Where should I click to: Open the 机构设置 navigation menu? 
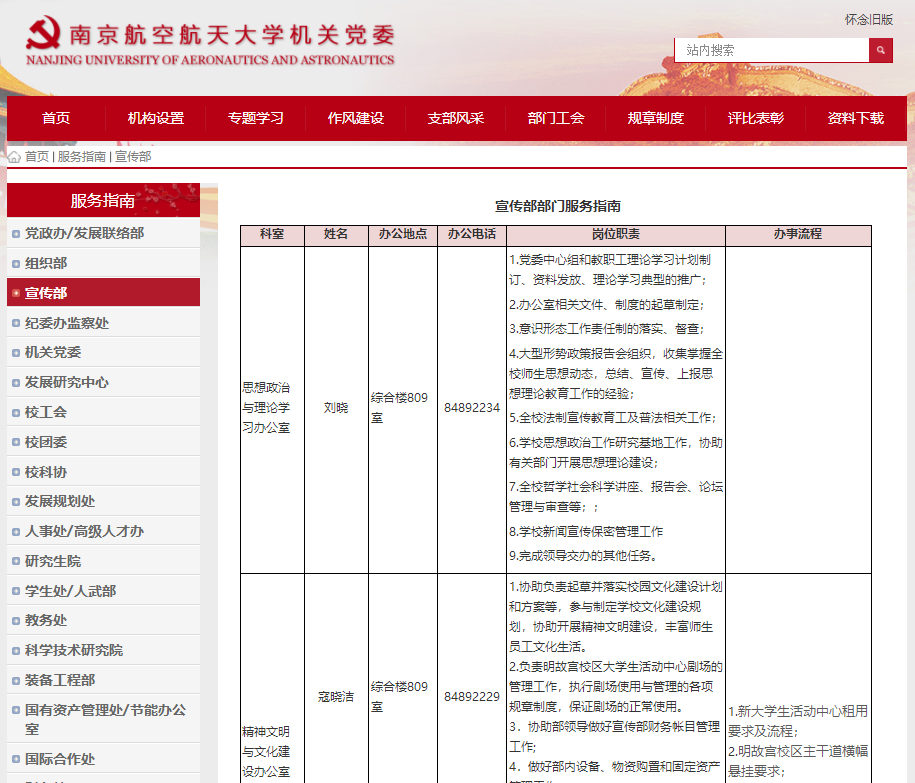click(x=155, y=118)
